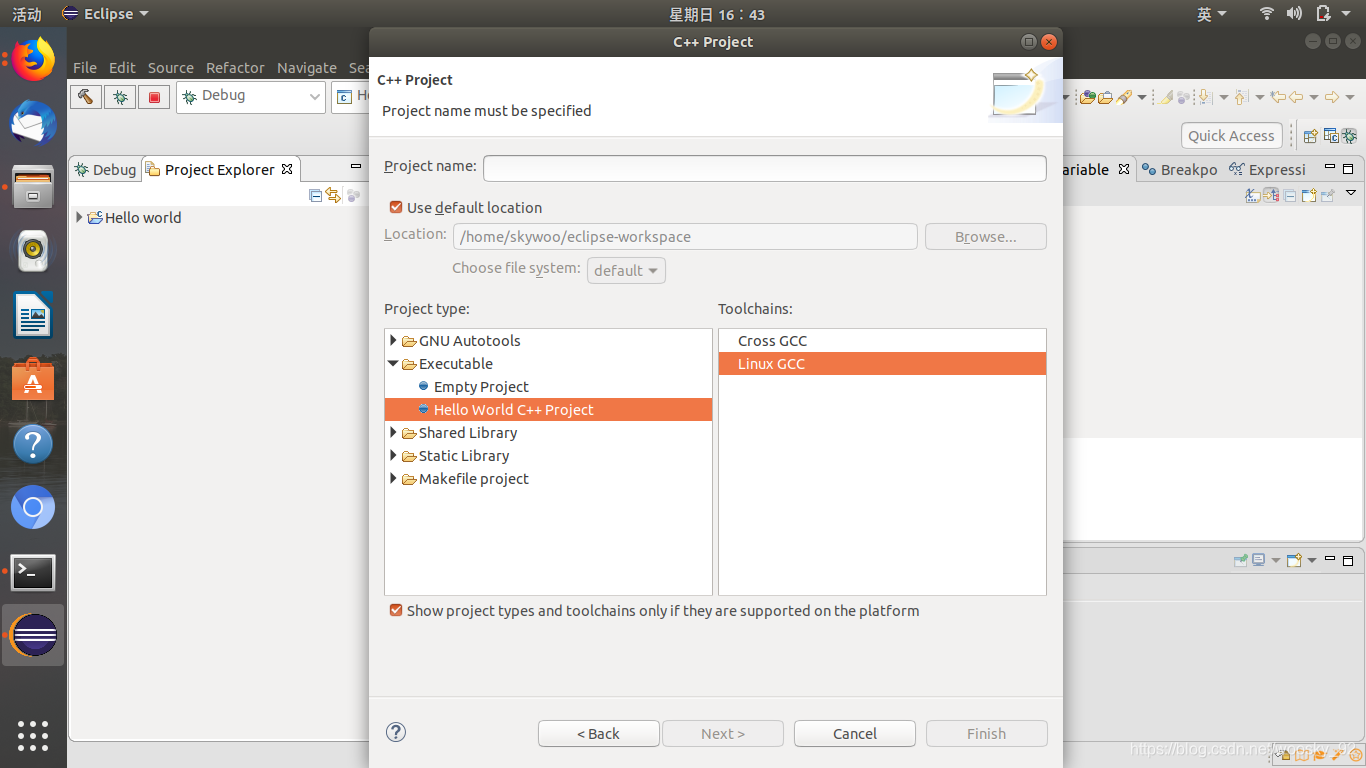The width and height of the screenshot is (1366, 768).
Task: Click the Back navigation arrow
Action: 1296,97
